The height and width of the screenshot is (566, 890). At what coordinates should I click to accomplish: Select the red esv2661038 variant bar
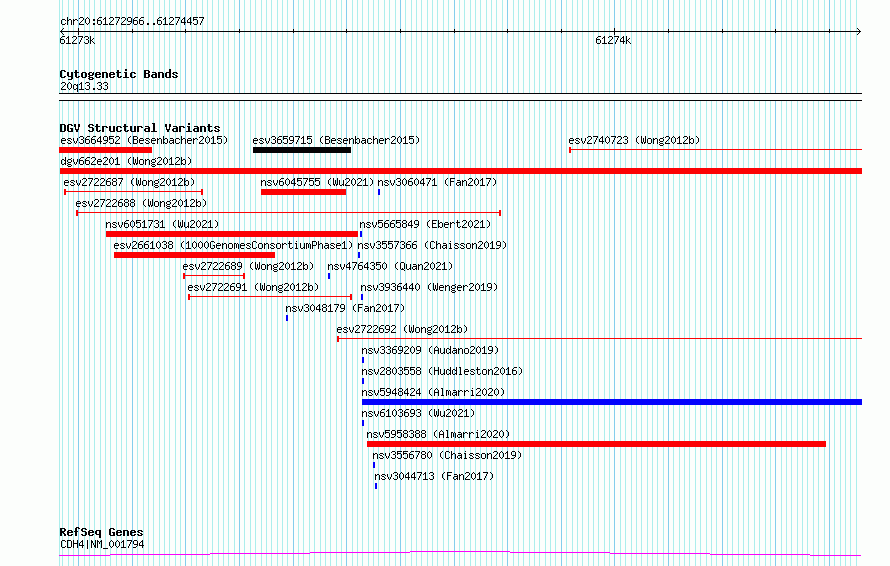point(195,255)
